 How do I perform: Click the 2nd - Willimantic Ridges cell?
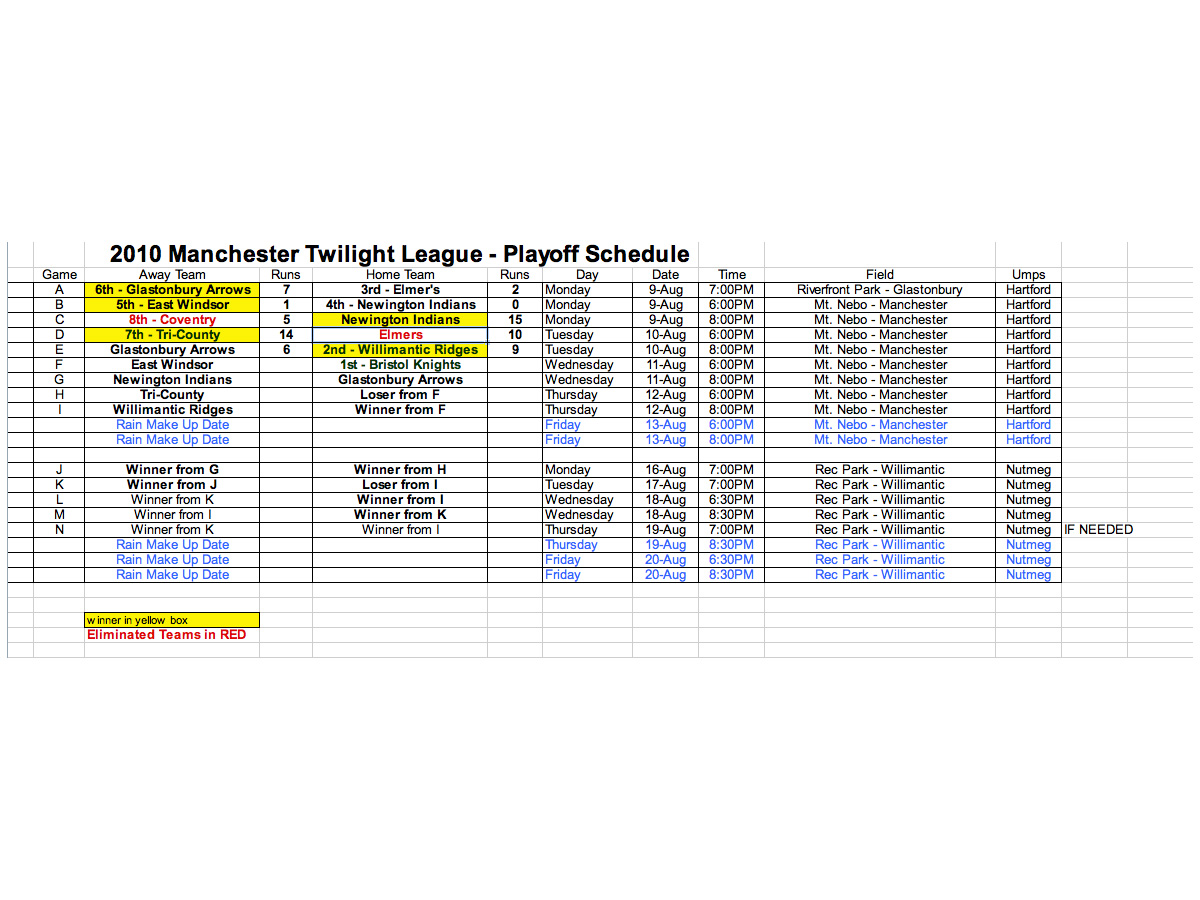coord(400,349)
